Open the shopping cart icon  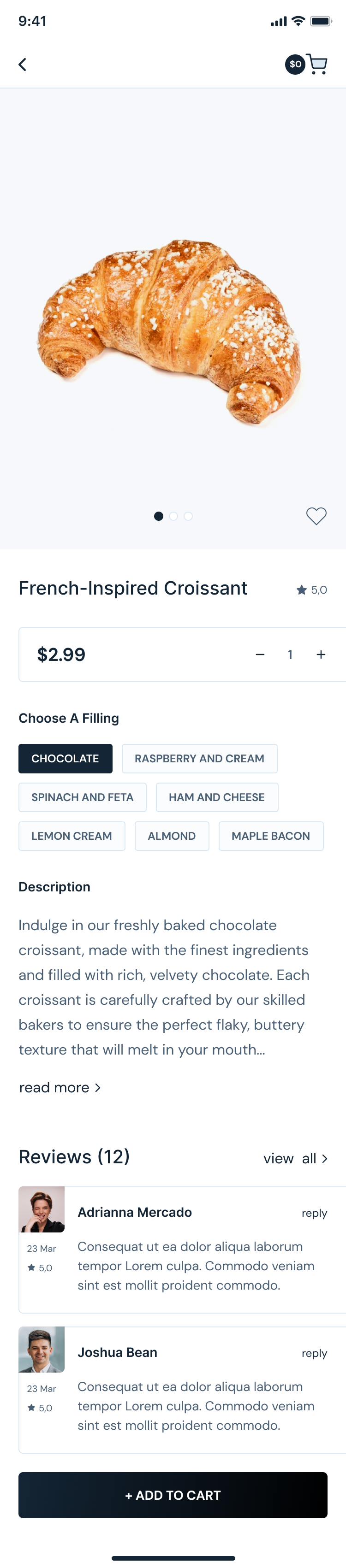[317, 64]
